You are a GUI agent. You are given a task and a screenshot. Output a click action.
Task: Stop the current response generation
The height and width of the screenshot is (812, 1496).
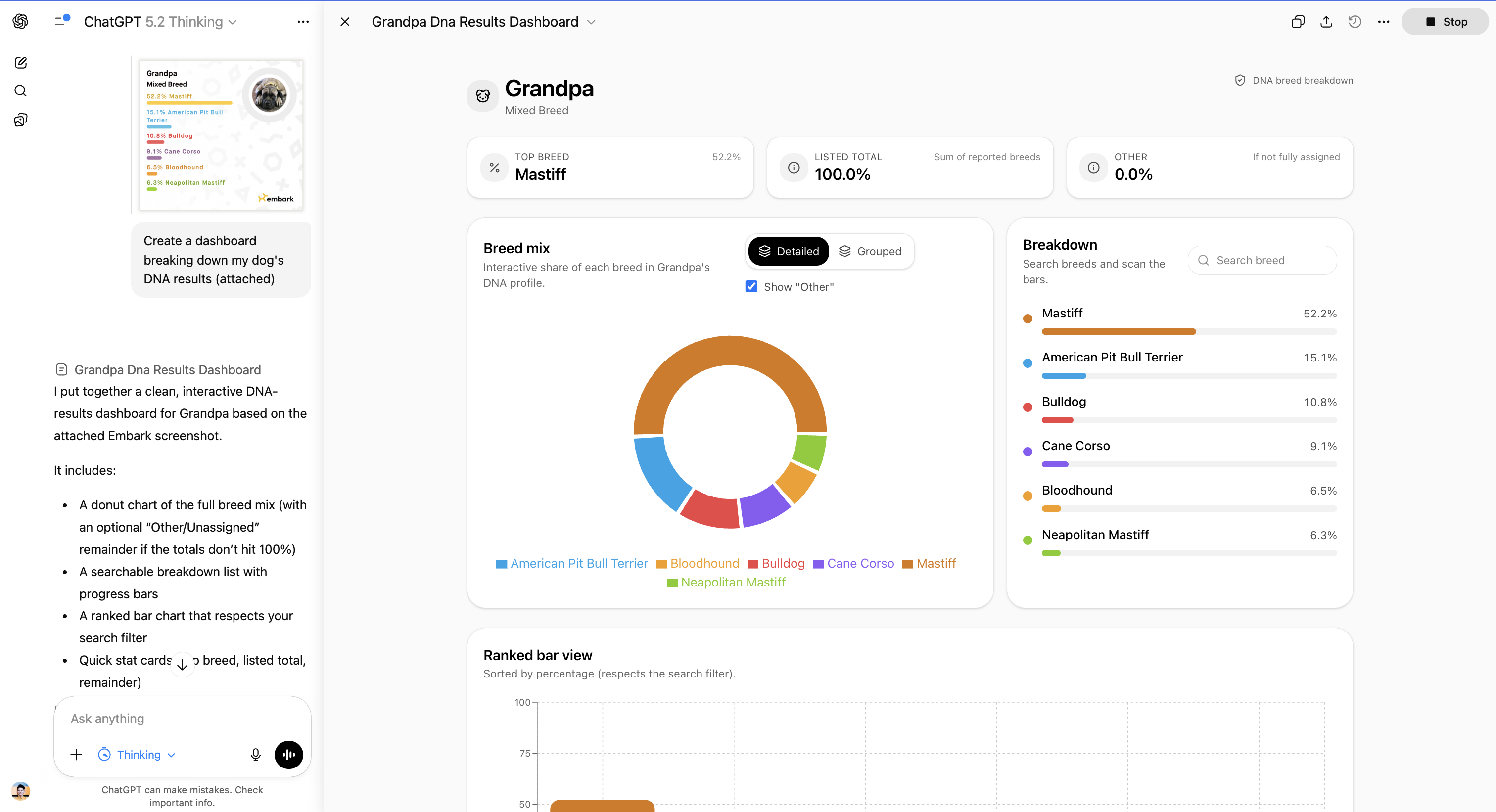pyautogui.click(x=1445, y=21)
